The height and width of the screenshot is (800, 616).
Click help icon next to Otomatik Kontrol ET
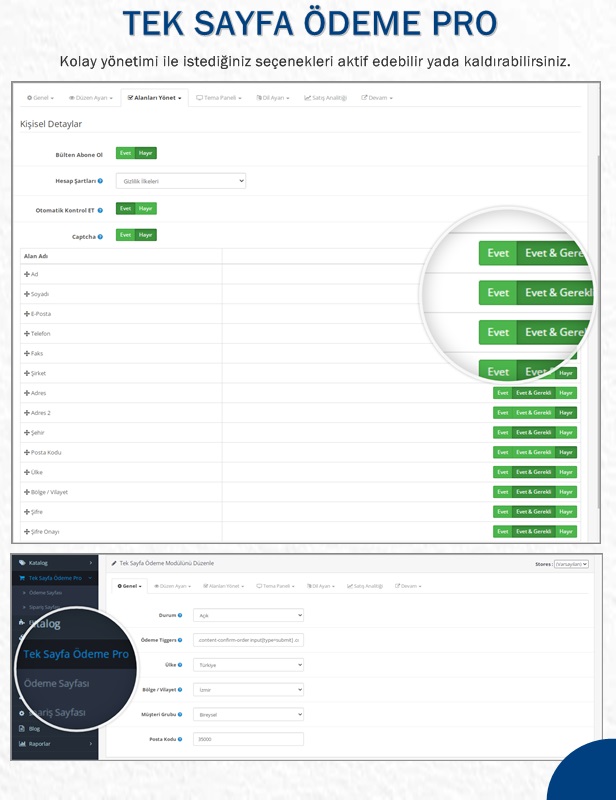click(x=100, y=210)
